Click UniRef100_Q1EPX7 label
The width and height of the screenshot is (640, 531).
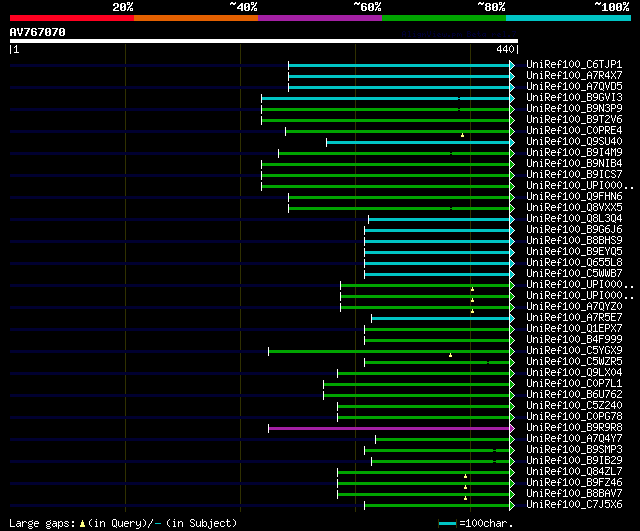[574, 329]
